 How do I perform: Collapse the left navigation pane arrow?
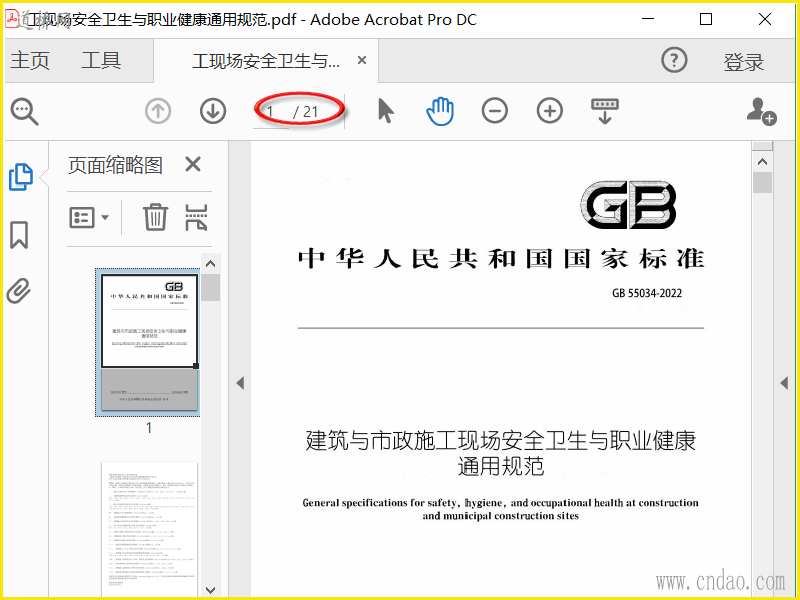point(240,383)
